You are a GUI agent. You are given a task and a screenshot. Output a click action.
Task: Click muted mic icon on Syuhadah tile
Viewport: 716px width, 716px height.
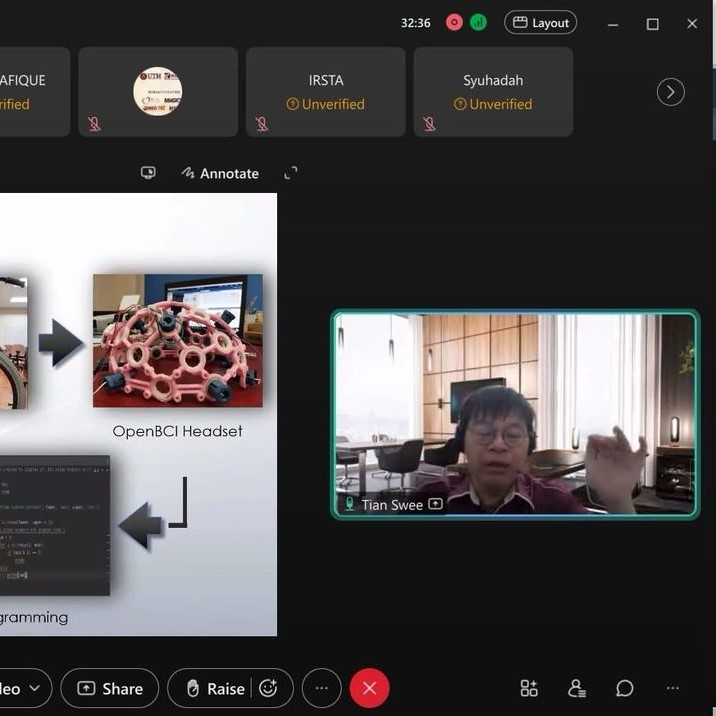[429, 124]
